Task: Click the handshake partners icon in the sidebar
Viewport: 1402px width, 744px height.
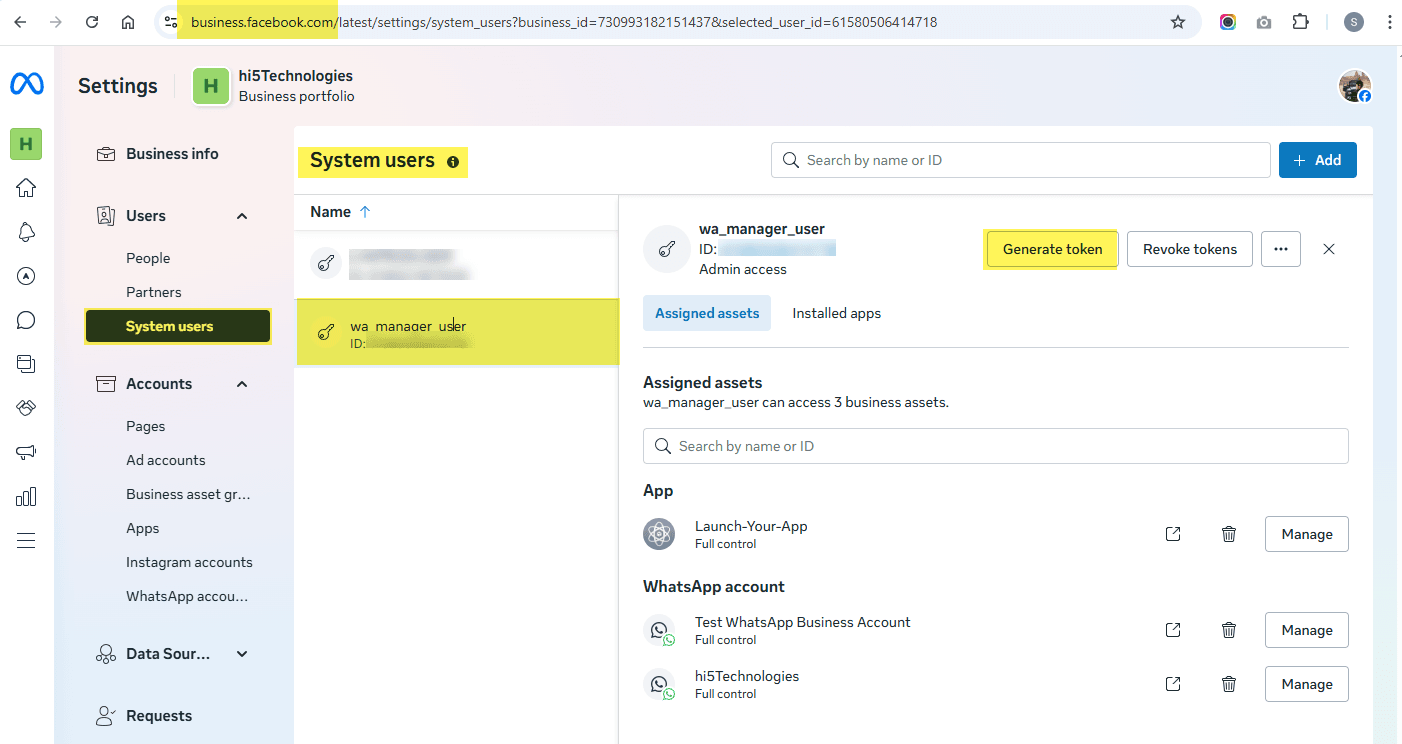Action: 25,407
